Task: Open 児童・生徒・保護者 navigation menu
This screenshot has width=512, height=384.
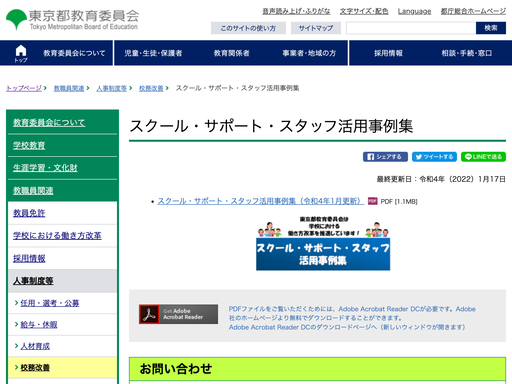Action: (153, 53)
